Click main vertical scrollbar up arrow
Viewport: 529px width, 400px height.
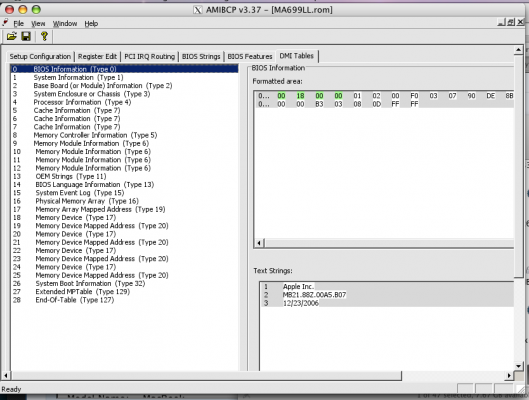[x=518, y=50]
